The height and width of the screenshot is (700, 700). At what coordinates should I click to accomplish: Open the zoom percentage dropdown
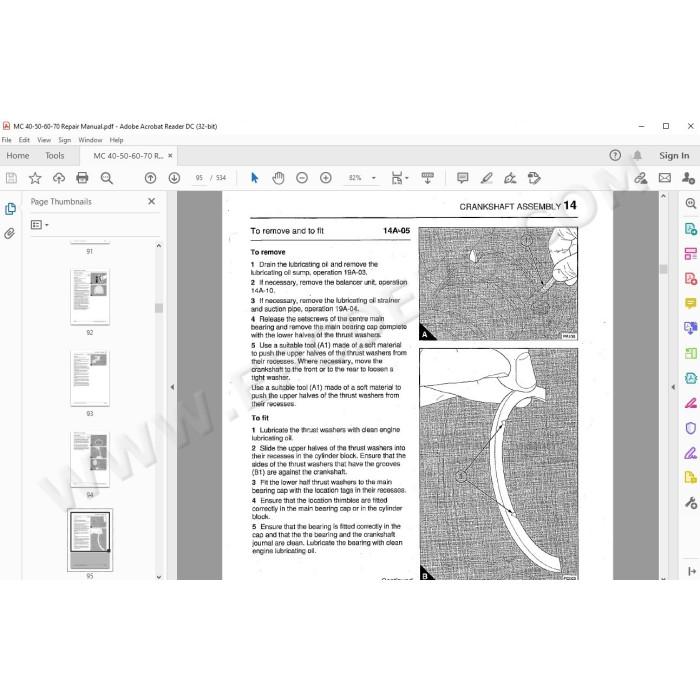pyautogui.click(x=374, y=178)
